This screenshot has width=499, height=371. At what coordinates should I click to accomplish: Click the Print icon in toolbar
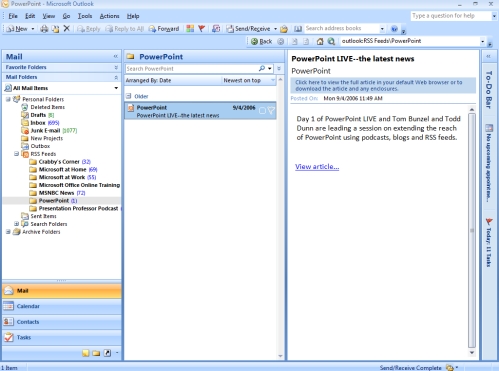tap(44, 29)
